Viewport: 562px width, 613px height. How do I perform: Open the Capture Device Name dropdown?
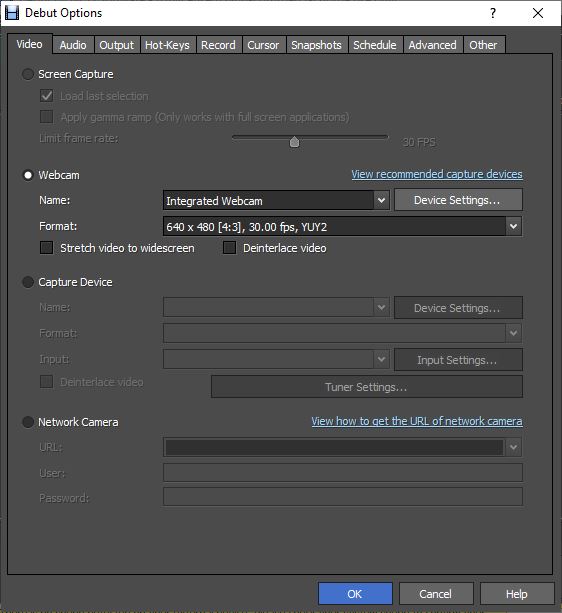(276, 307)
